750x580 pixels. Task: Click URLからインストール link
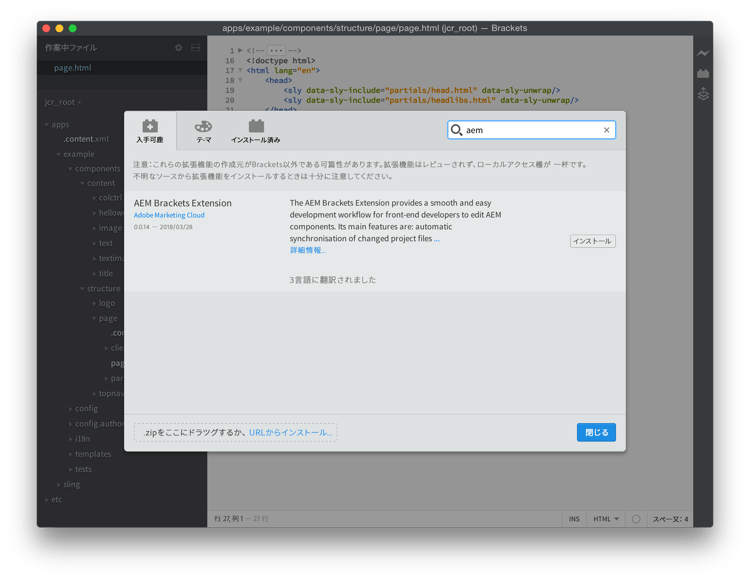[290, 432]
